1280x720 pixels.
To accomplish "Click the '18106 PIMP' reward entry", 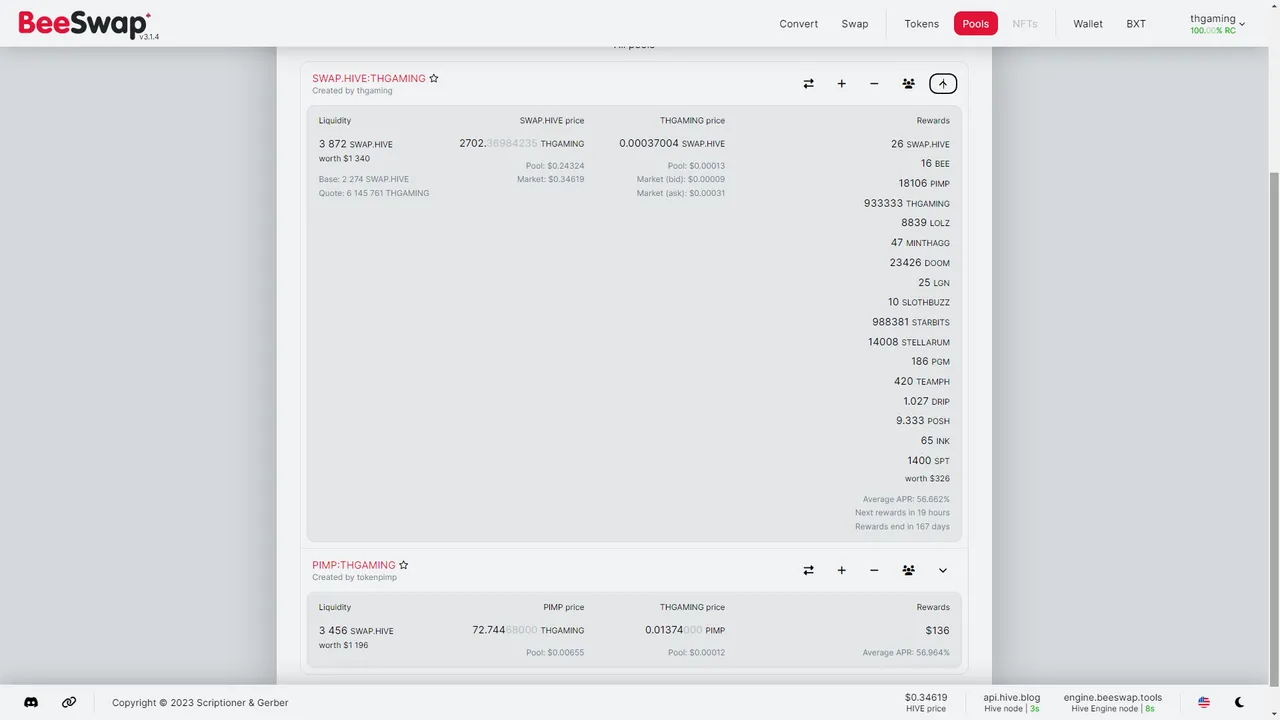I will (x=924, y=183).
